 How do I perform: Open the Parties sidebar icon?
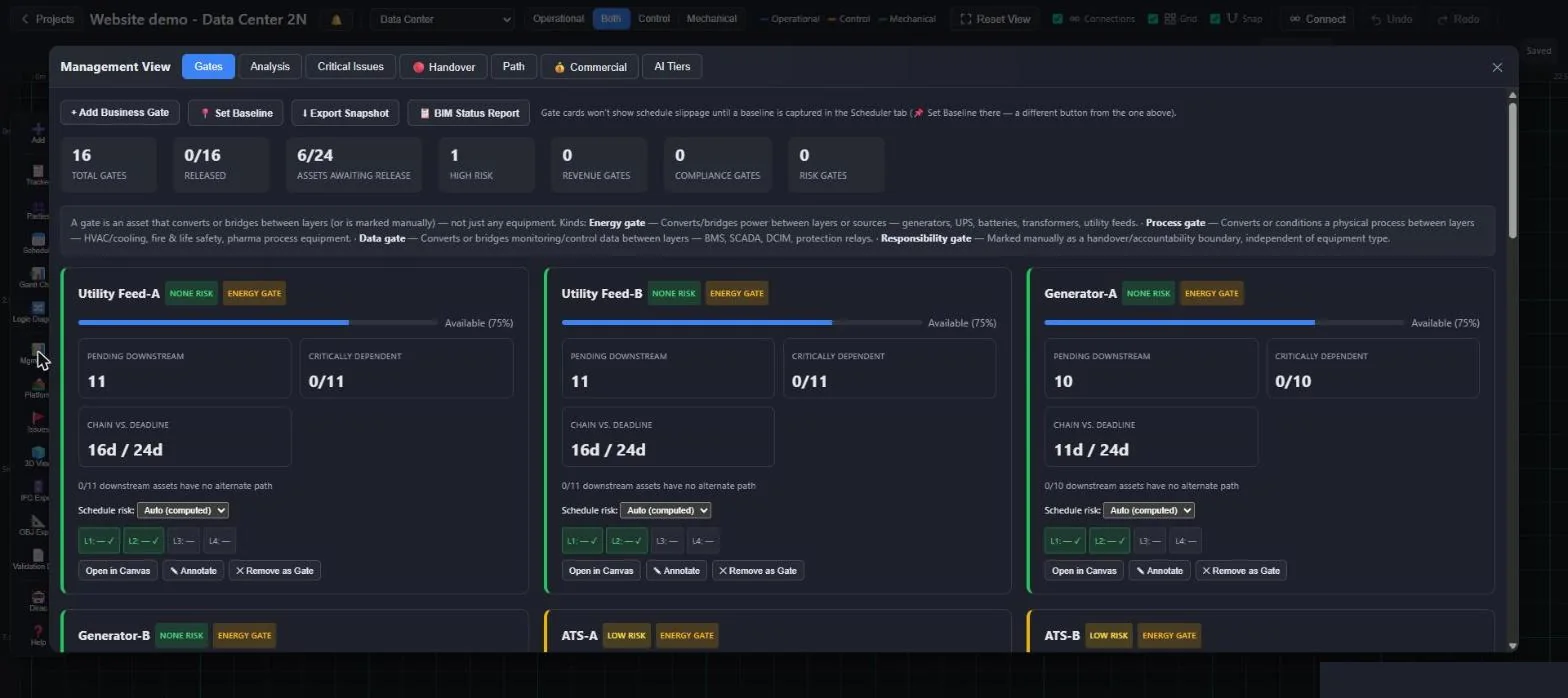click(x=38, y=208)
